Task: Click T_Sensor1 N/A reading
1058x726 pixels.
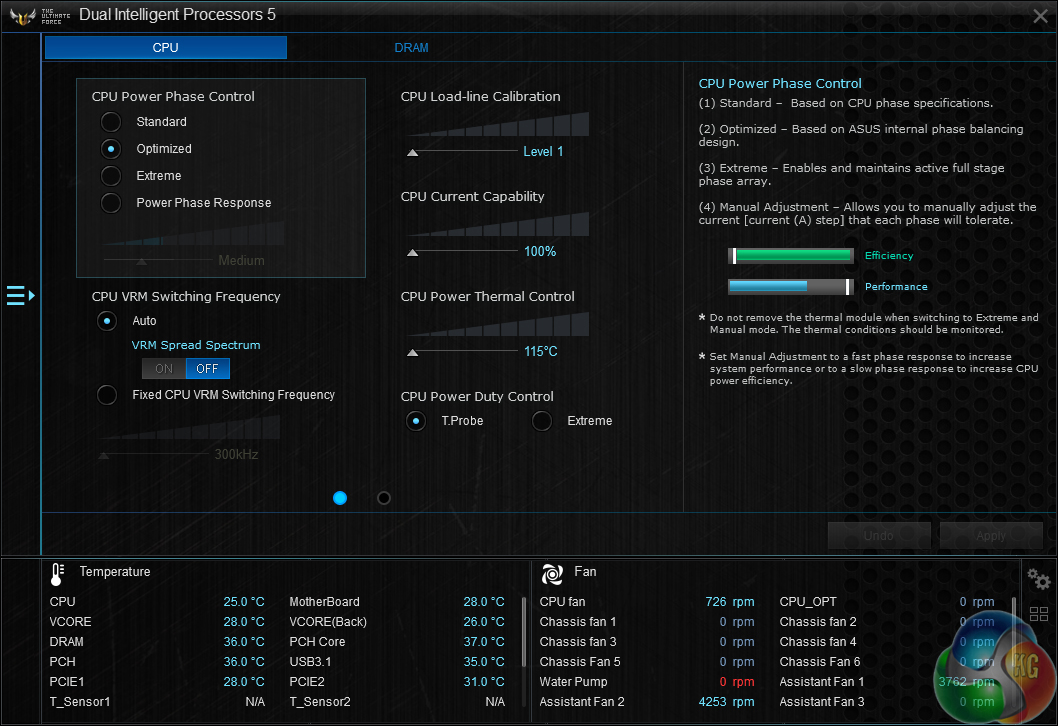Action: [x=255, y=702]
